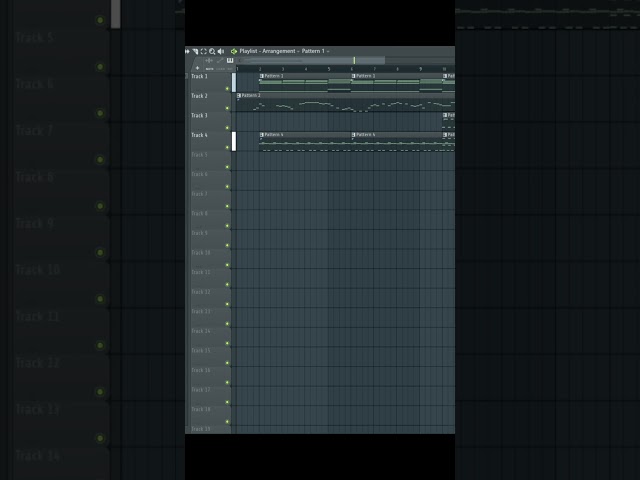The height and width of the screenshot is (480, 640).
Task: Disable Track 5 using its mute dot
Action: (227, 167)
